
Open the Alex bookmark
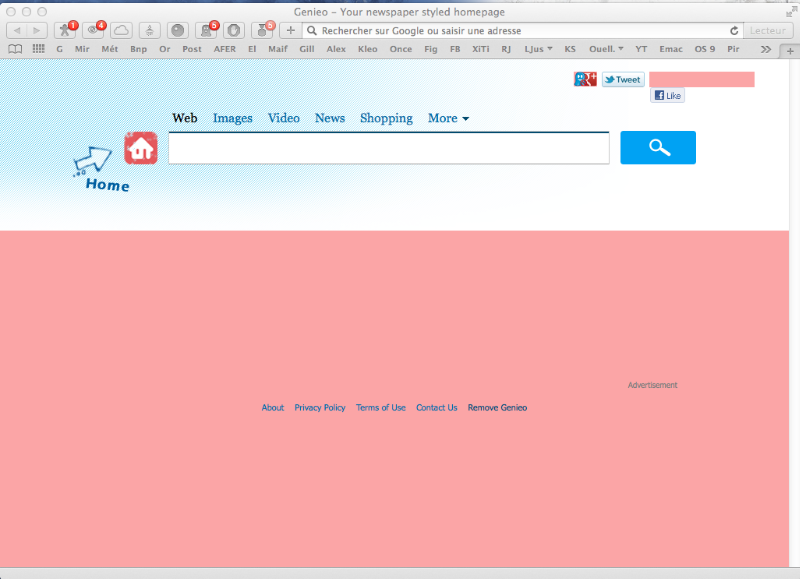[336, 49]
